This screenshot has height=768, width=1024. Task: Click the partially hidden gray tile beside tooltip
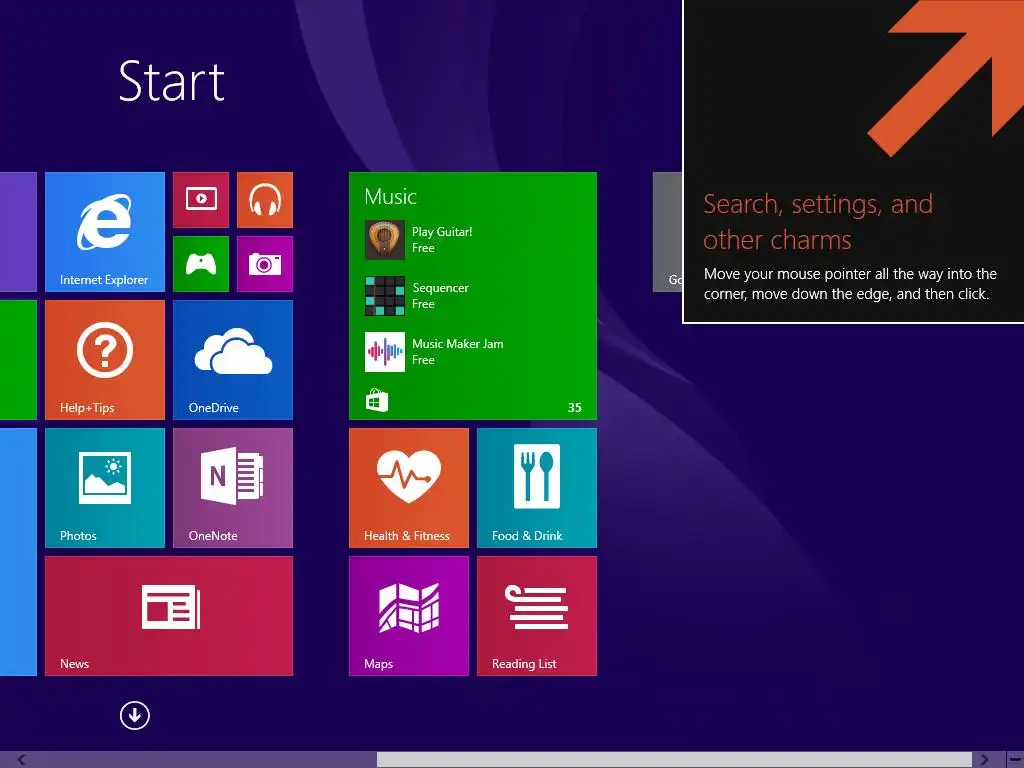point(667,232)
